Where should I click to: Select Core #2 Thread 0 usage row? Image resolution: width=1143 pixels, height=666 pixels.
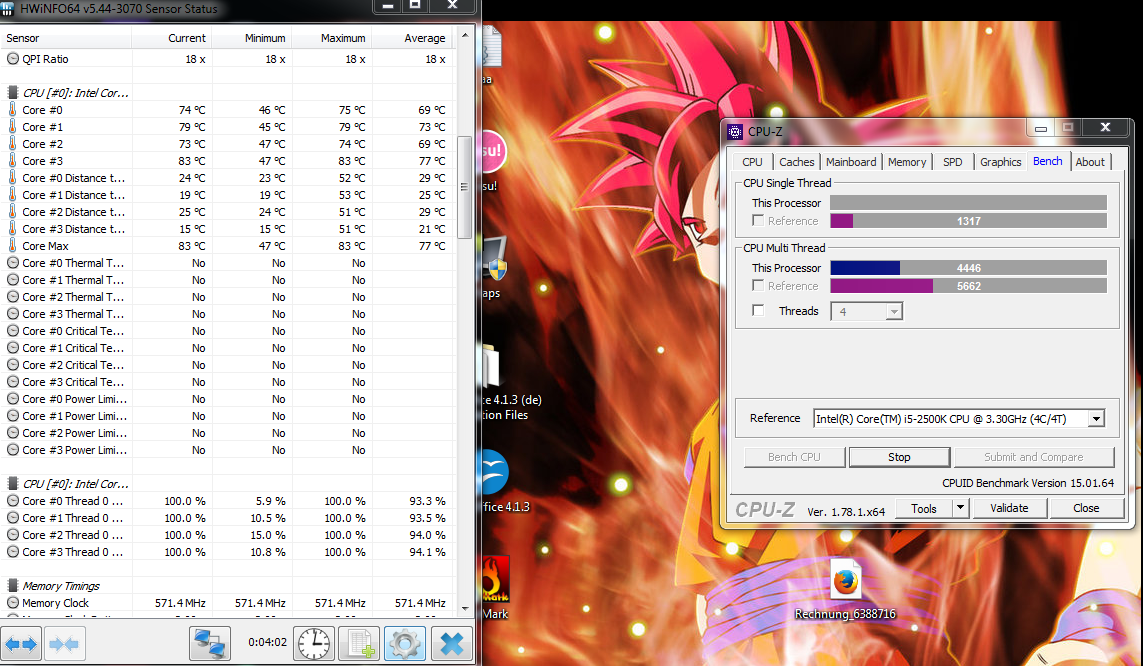click(x=227, y=535)
